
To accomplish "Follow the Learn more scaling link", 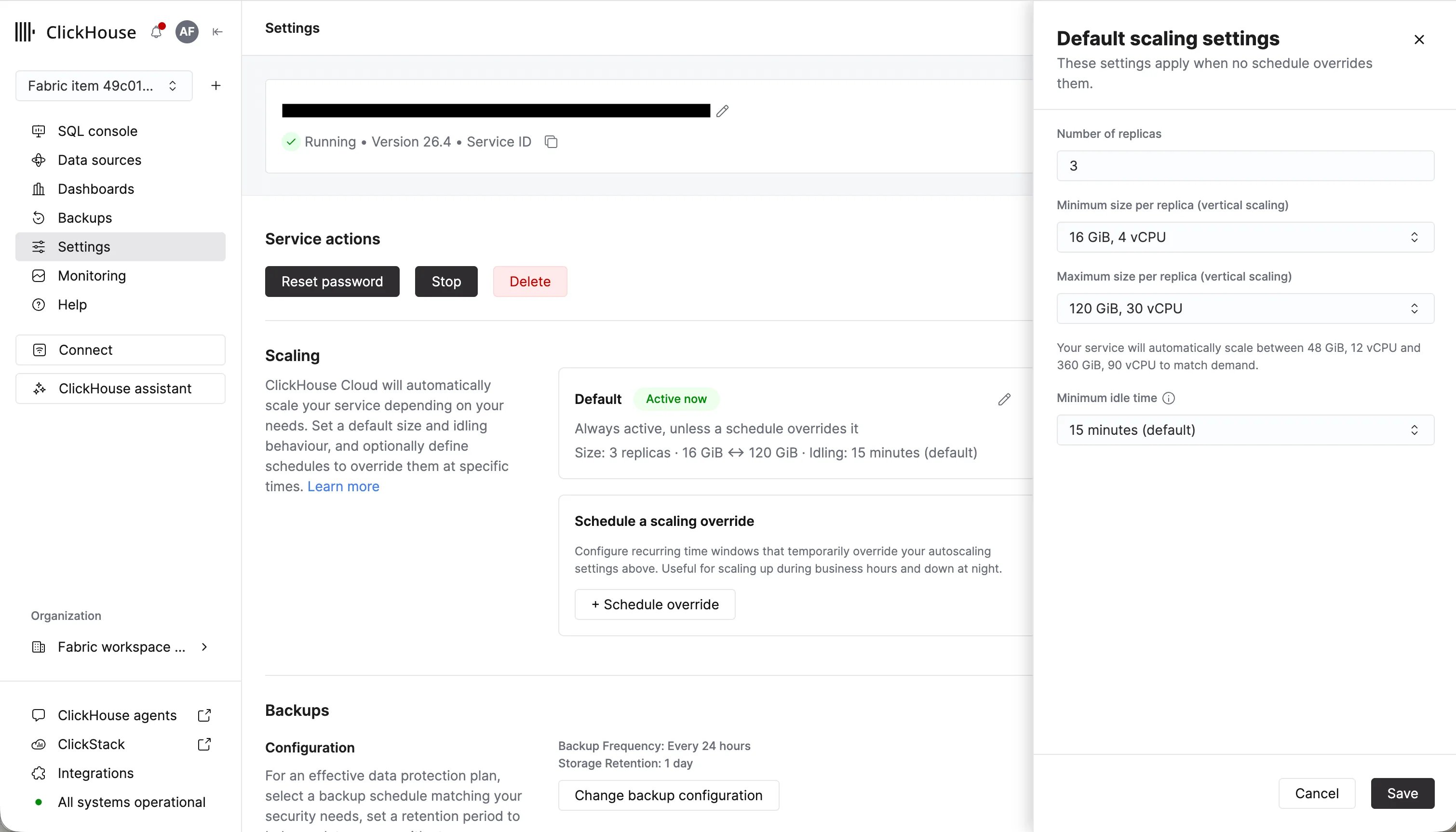I will [343, 486].
